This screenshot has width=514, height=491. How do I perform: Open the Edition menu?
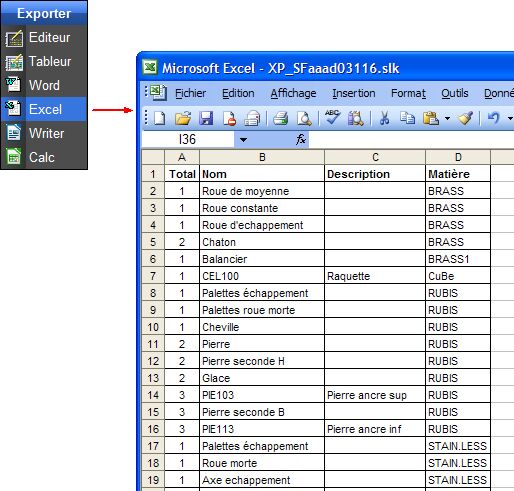[238, 93]
